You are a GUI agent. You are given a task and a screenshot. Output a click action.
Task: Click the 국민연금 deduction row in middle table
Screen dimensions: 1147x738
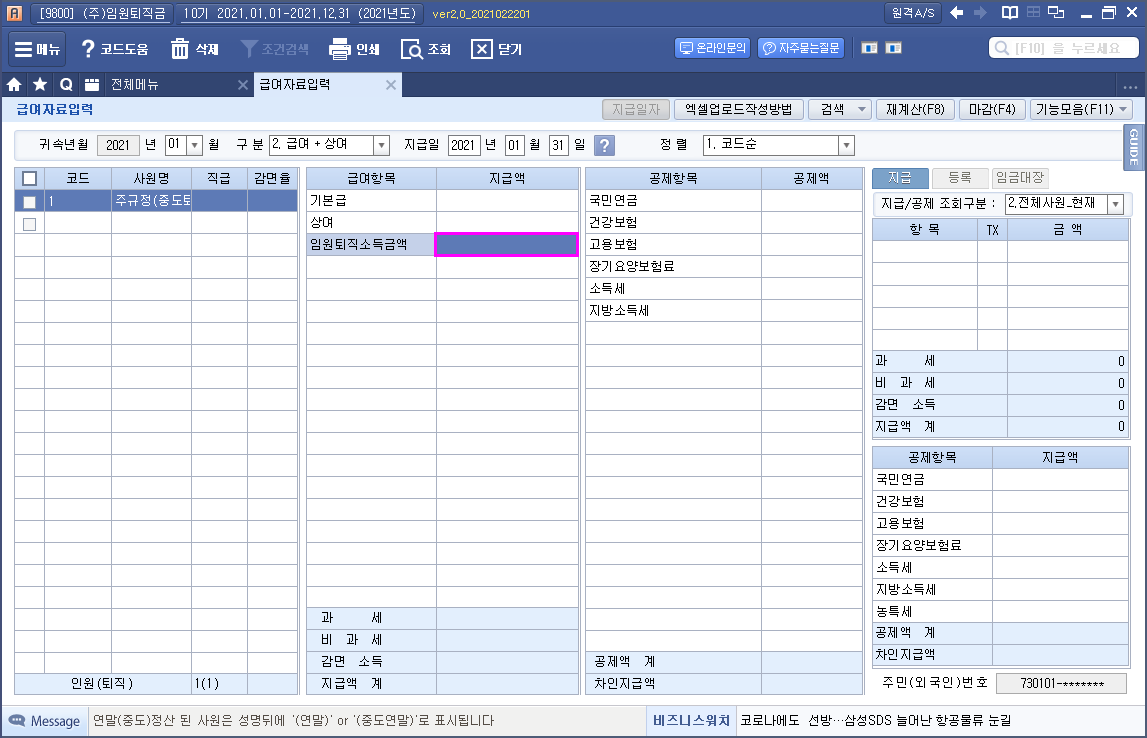click(x=723, y=200)
